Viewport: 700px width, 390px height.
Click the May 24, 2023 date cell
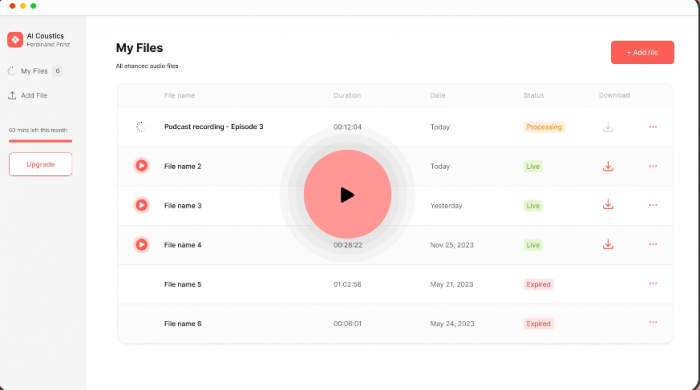452,324
